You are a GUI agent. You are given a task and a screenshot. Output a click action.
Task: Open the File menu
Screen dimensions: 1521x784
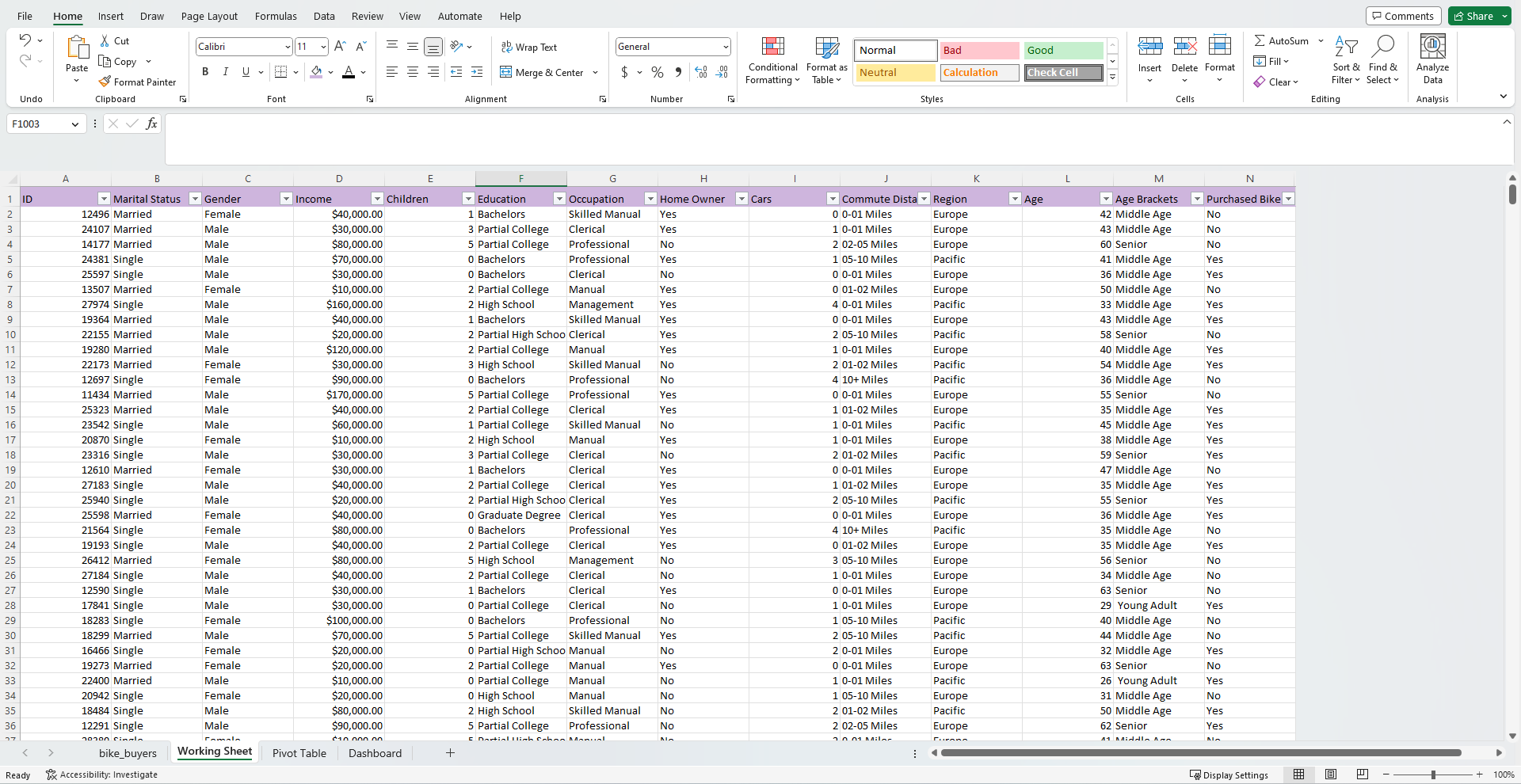25,16
